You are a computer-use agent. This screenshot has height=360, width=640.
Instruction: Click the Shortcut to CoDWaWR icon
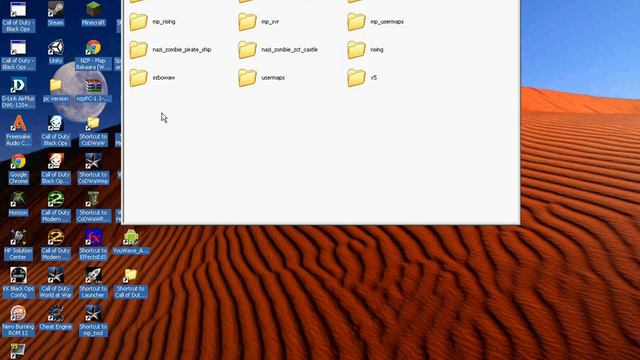pos(93,207)
